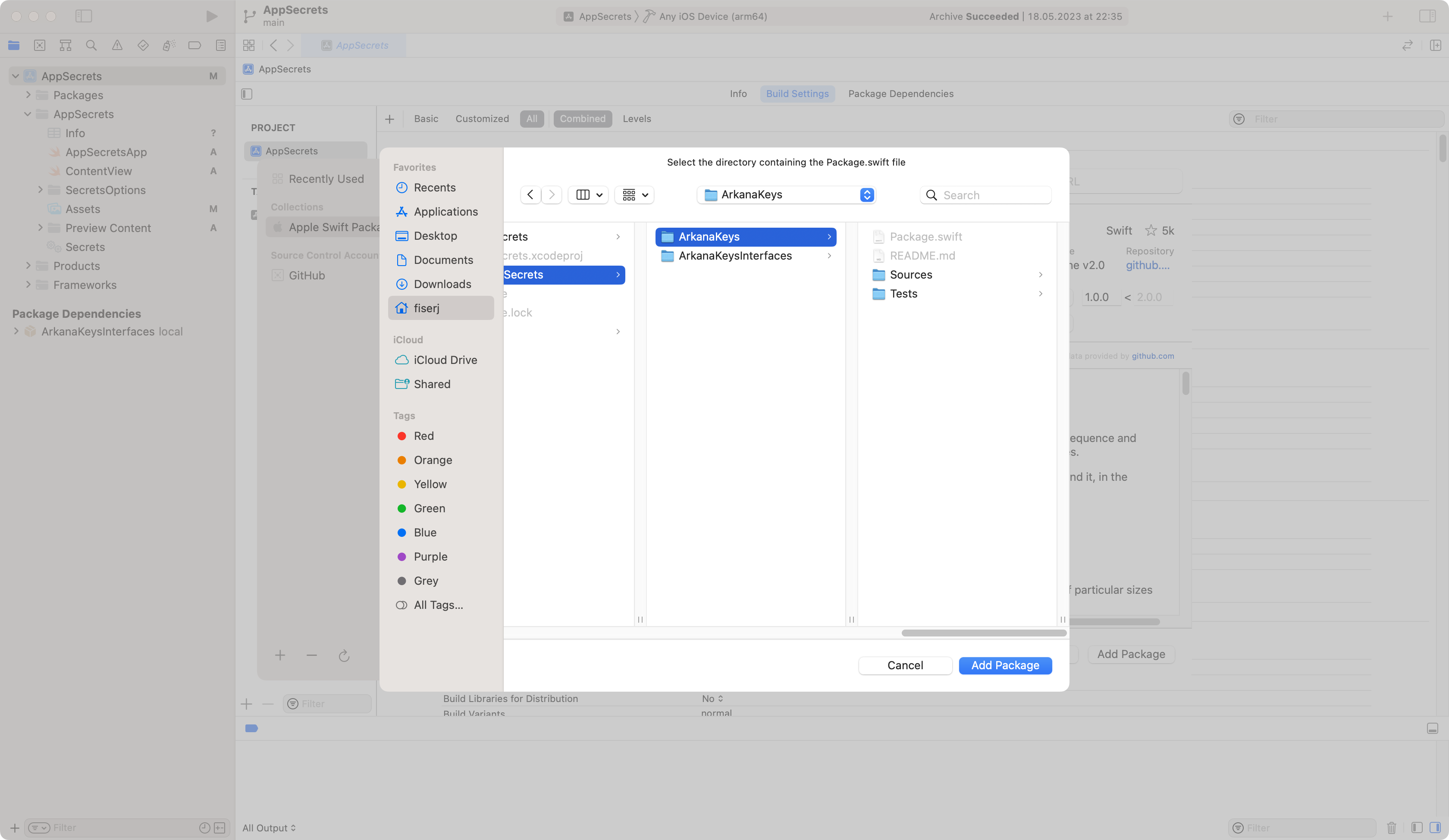Click the 'Cancel' button in dialog
The image size is (1449, 840).
[x=905, y=665]
